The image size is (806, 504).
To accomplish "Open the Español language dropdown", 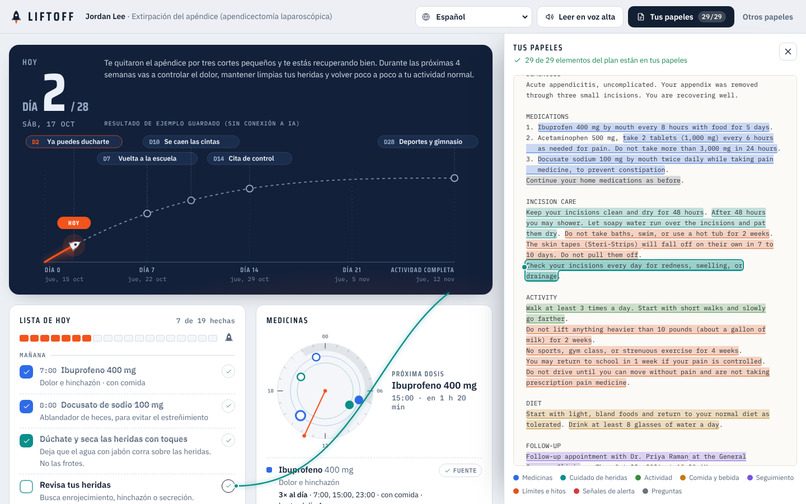I will pyautogui.click(x=473, y=17).
